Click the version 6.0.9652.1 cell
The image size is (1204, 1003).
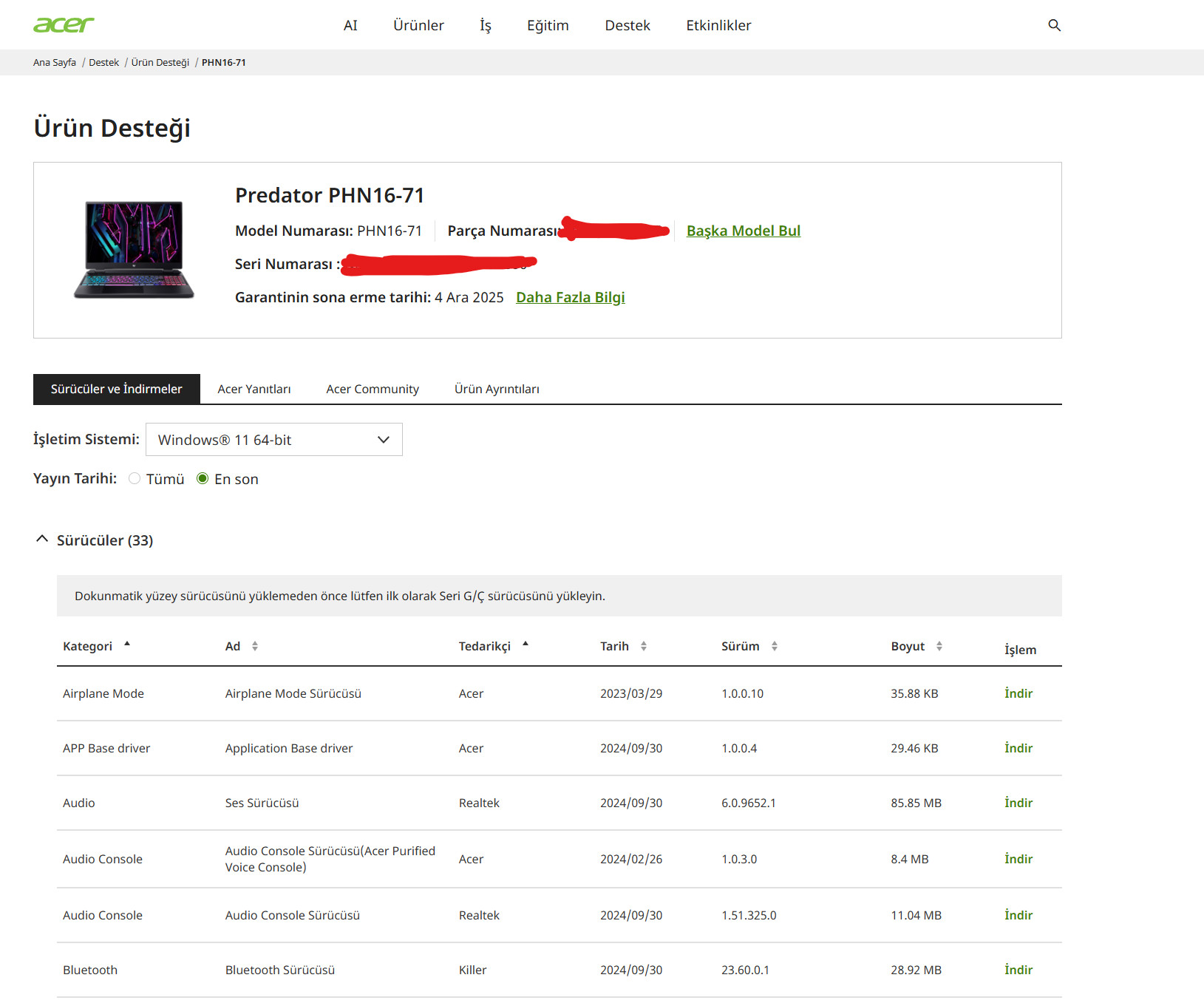click(749, 803)
